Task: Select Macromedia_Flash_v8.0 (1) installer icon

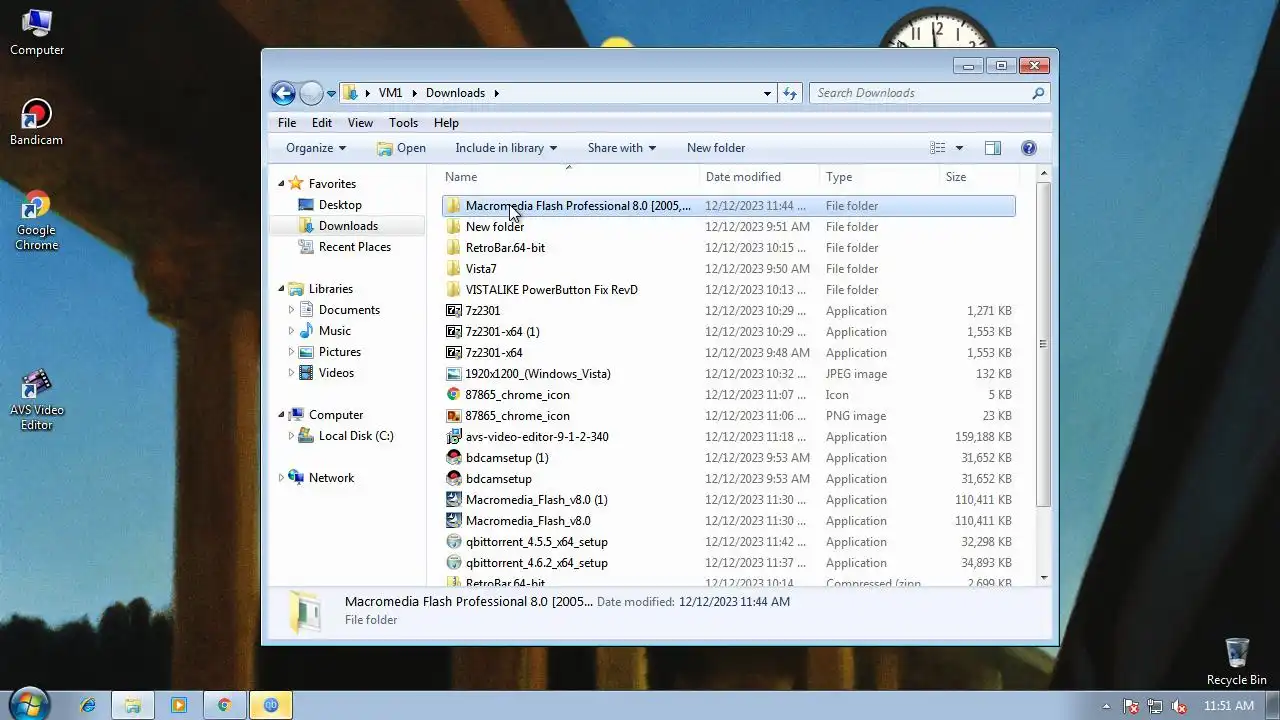Action: [x=454, y=500]
